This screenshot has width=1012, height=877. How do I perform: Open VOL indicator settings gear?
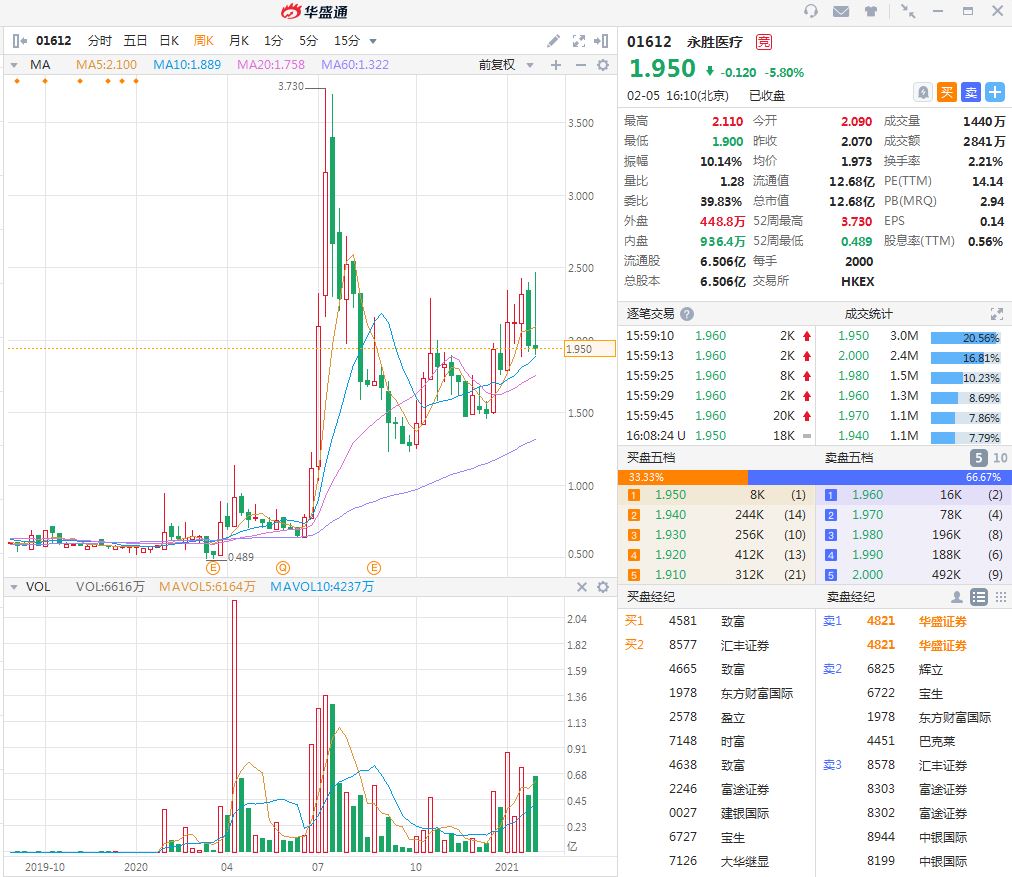[603, 587]
